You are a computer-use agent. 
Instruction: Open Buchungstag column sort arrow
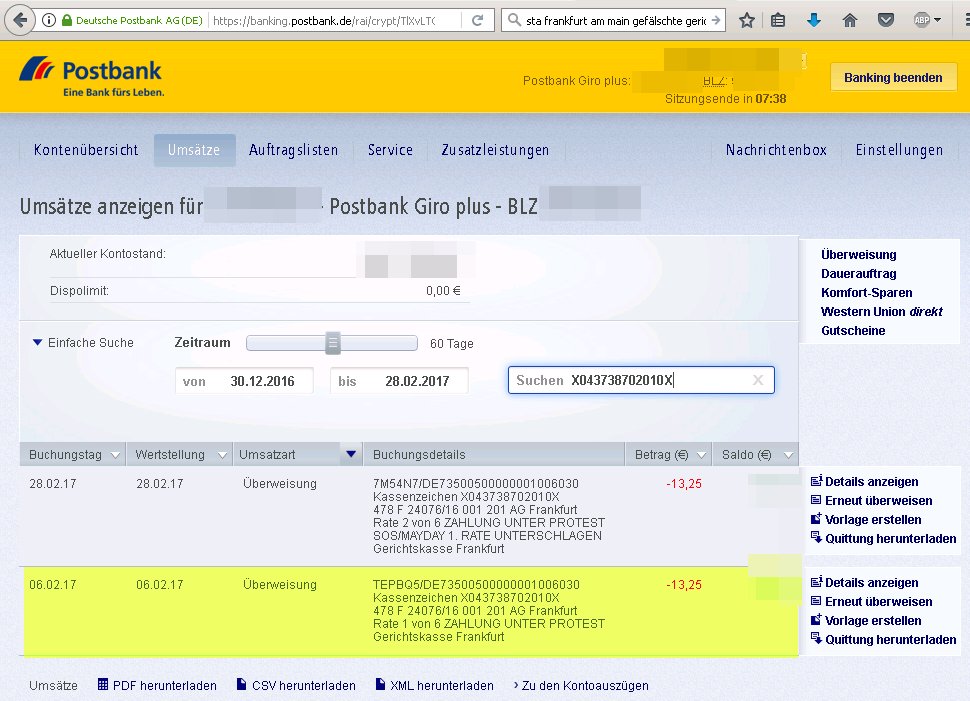tap(115, 455)
